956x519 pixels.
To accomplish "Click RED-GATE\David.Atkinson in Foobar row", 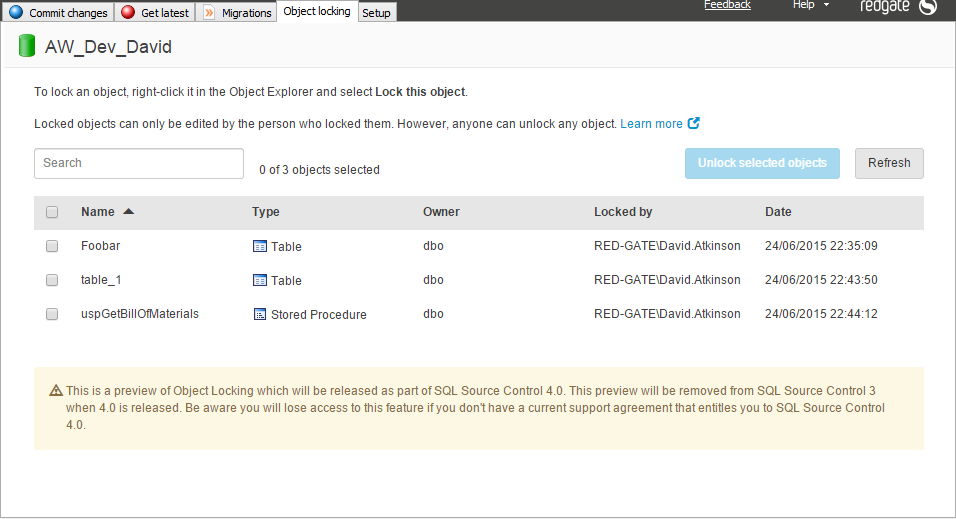I will [668, 246].
